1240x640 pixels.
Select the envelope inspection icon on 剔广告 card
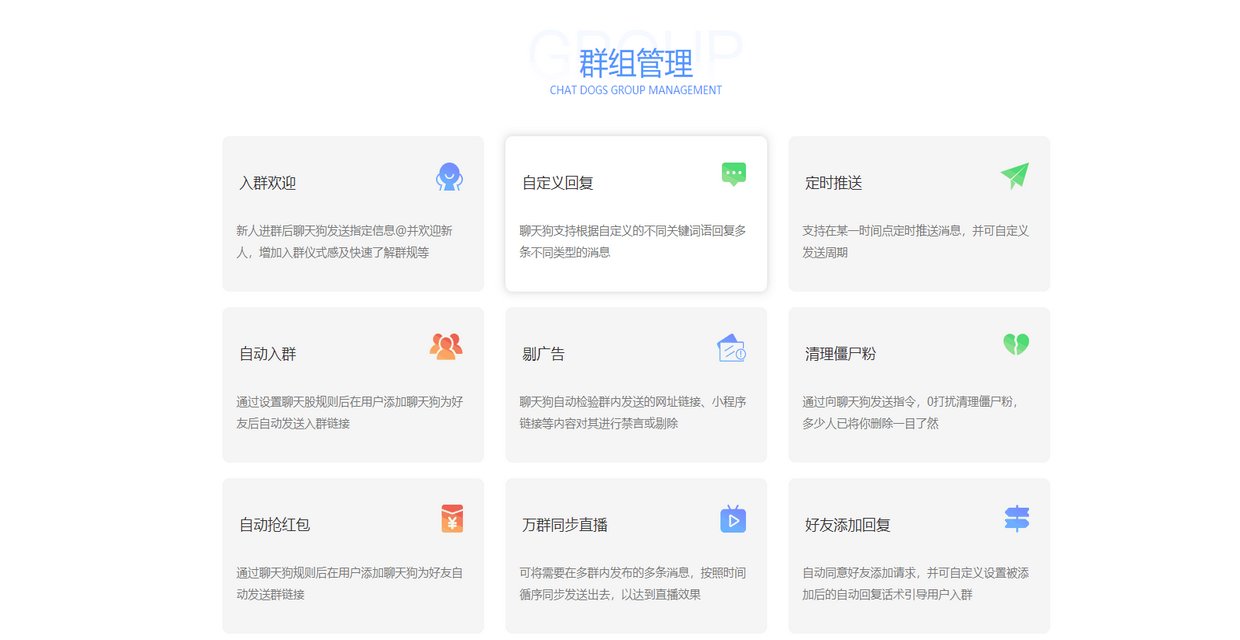click(x=732, y=345)
